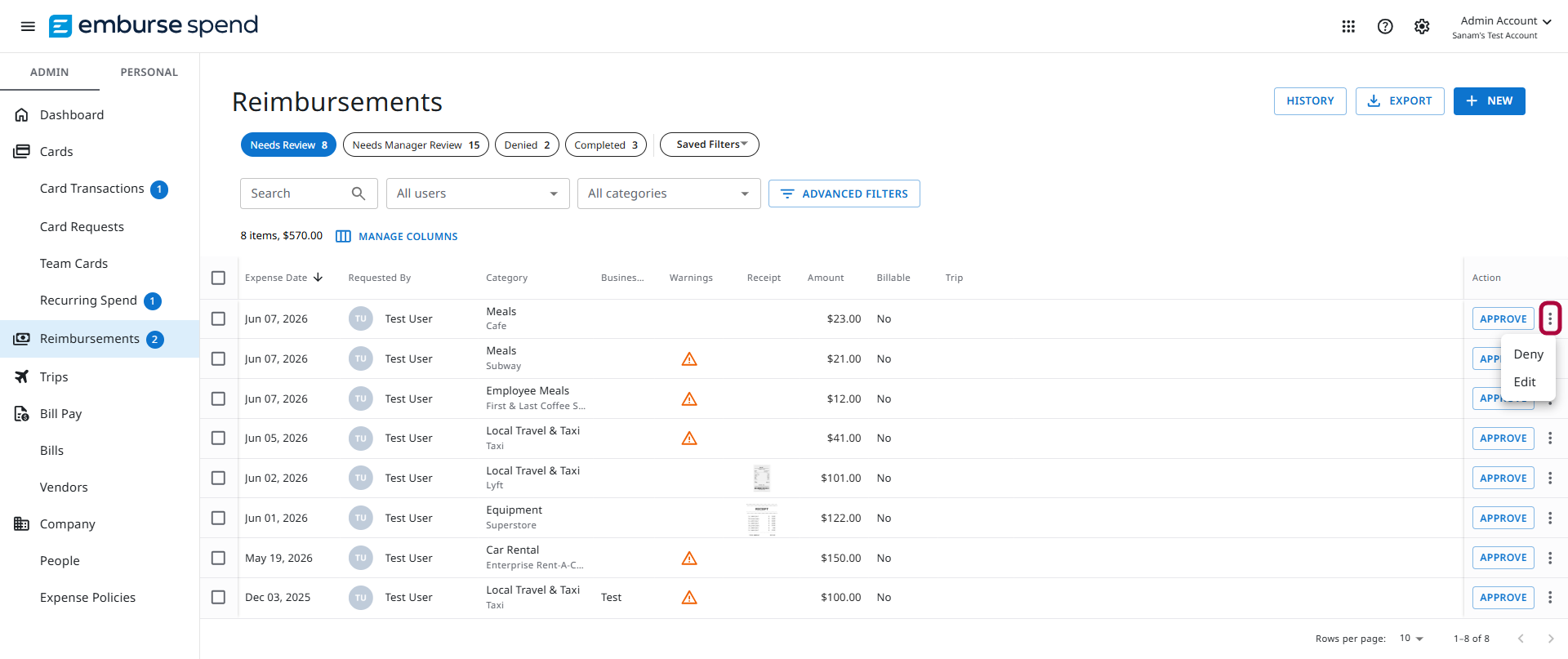1568x659 pixels.
Task: Select the Equipment Superstore row checkbox
Action: click(218, 519)
